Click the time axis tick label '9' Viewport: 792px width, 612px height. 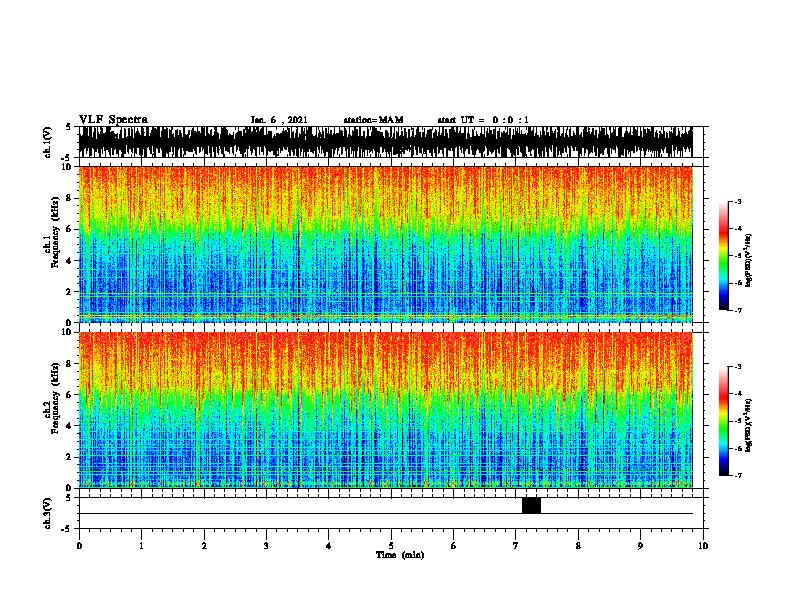pyautogui.click(x=640, y=545)
